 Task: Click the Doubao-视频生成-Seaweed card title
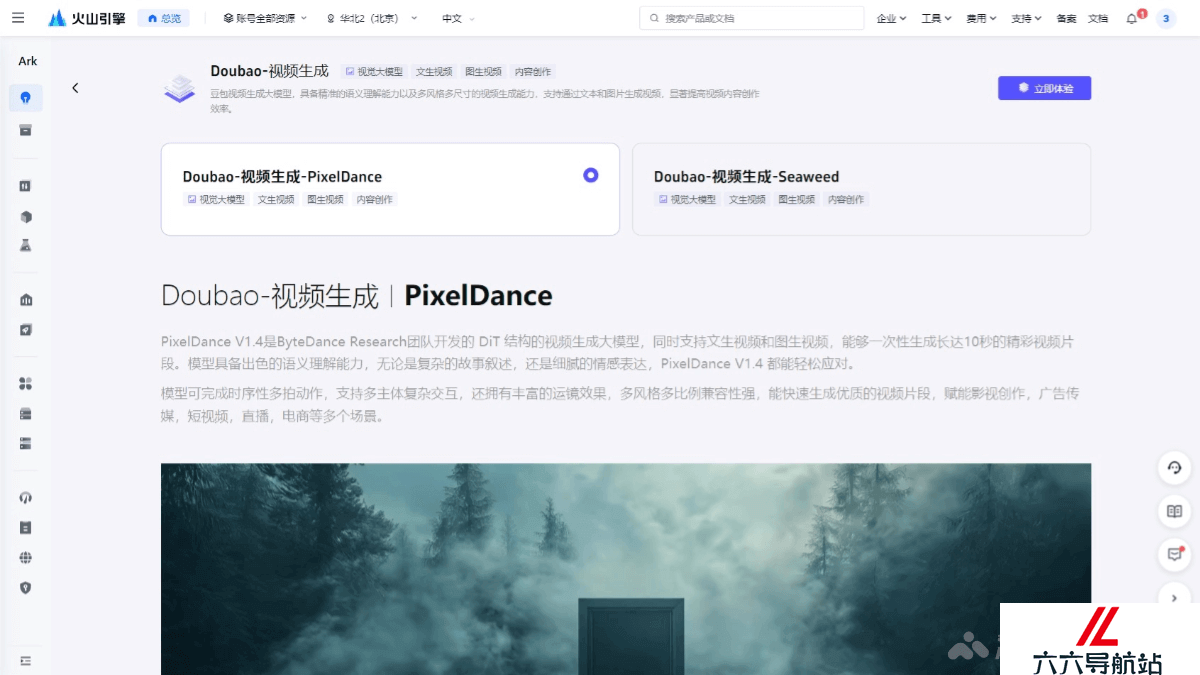tap(746, 177)
